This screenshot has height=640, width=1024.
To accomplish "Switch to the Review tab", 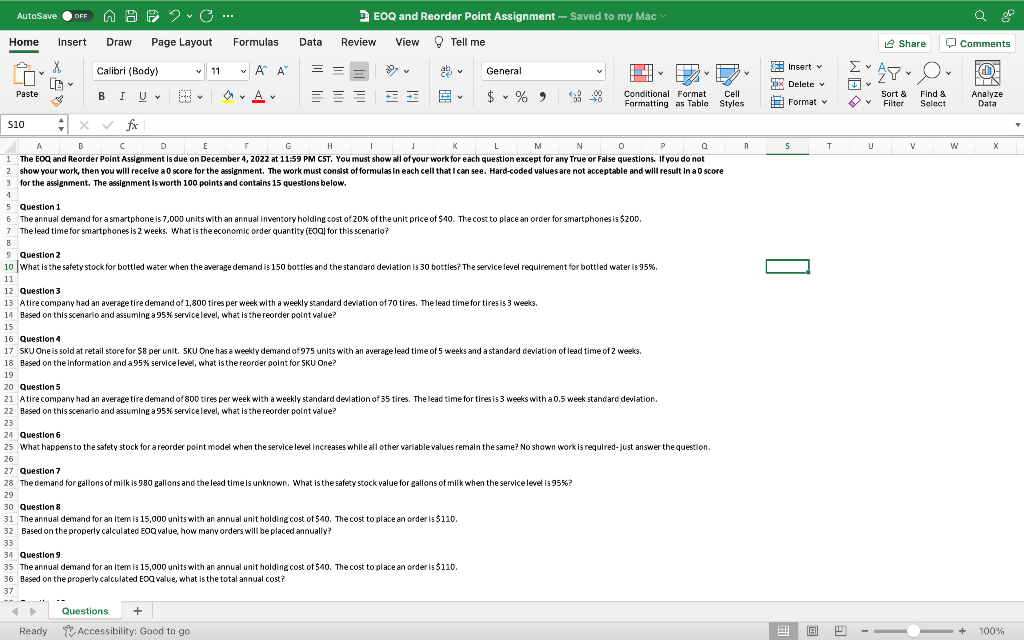I will point(359,42).
